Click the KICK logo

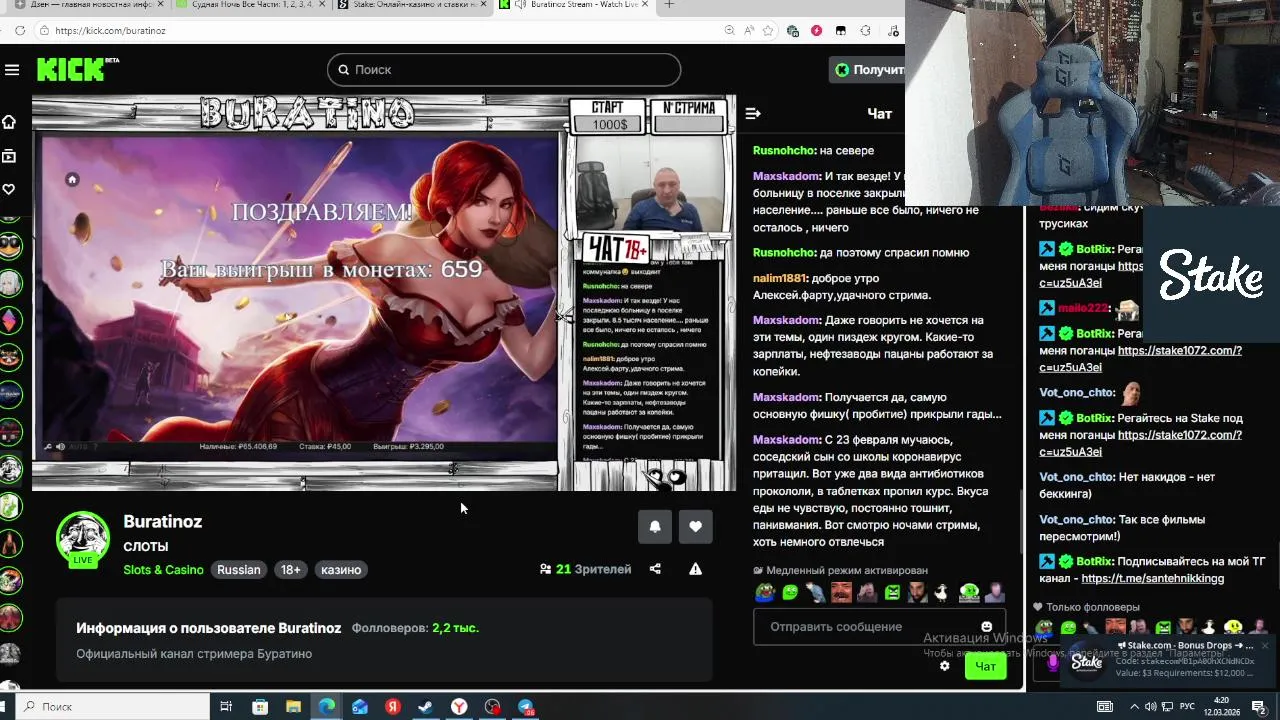(x=78, y=69)
